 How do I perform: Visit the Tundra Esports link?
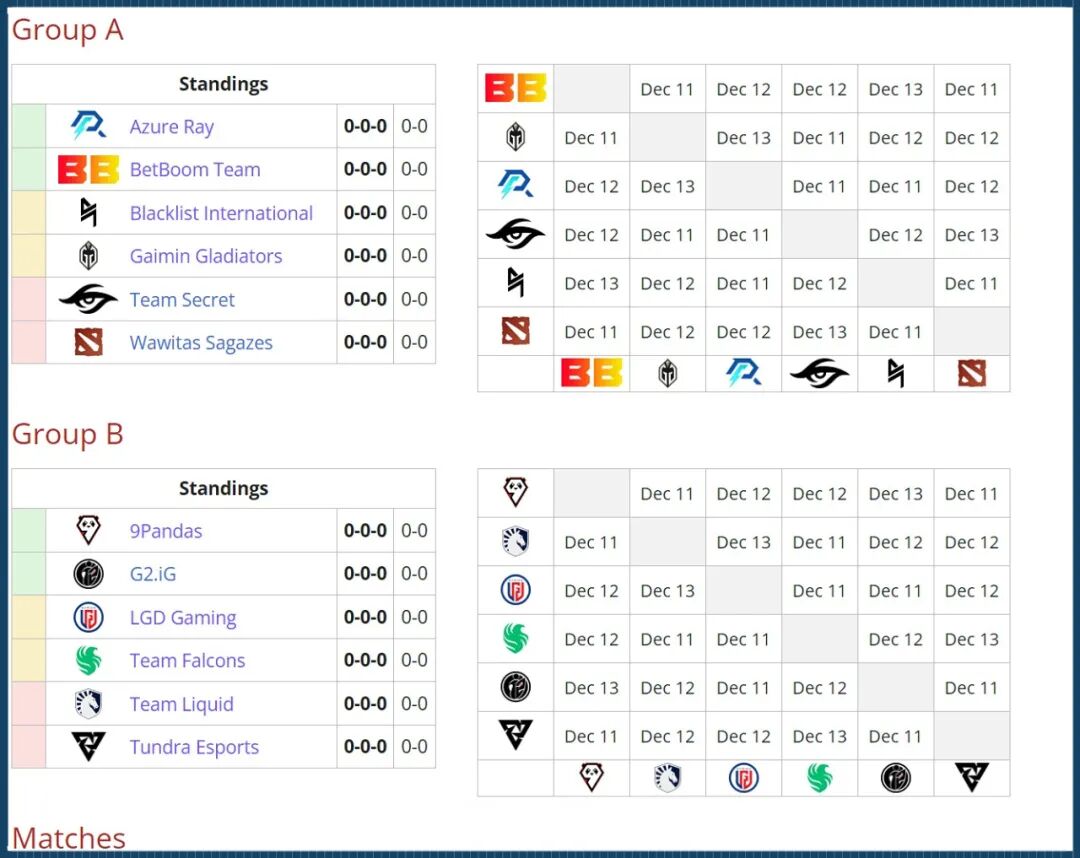[194, 747]
